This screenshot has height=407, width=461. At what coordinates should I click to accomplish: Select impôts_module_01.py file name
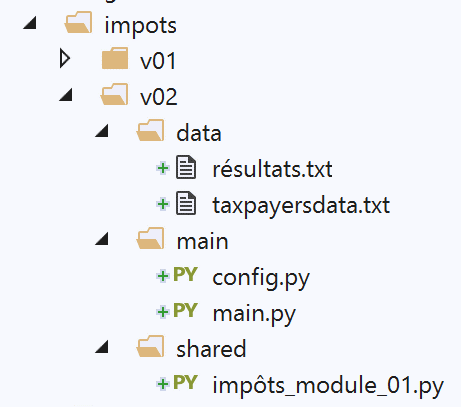pyautogui.click(x=328, y=386)
